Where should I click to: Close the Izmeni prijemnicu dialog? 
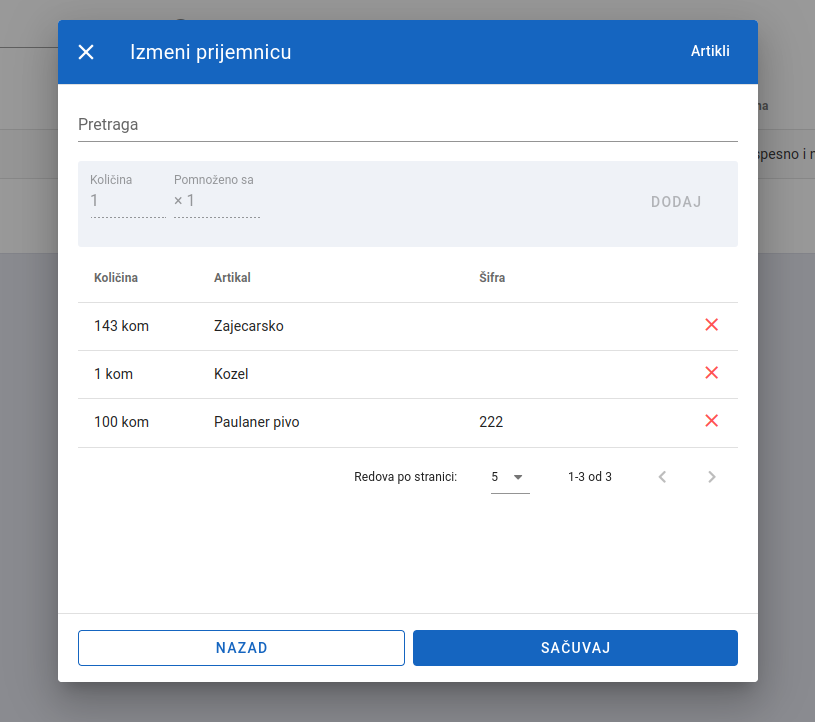pos(86,52)
